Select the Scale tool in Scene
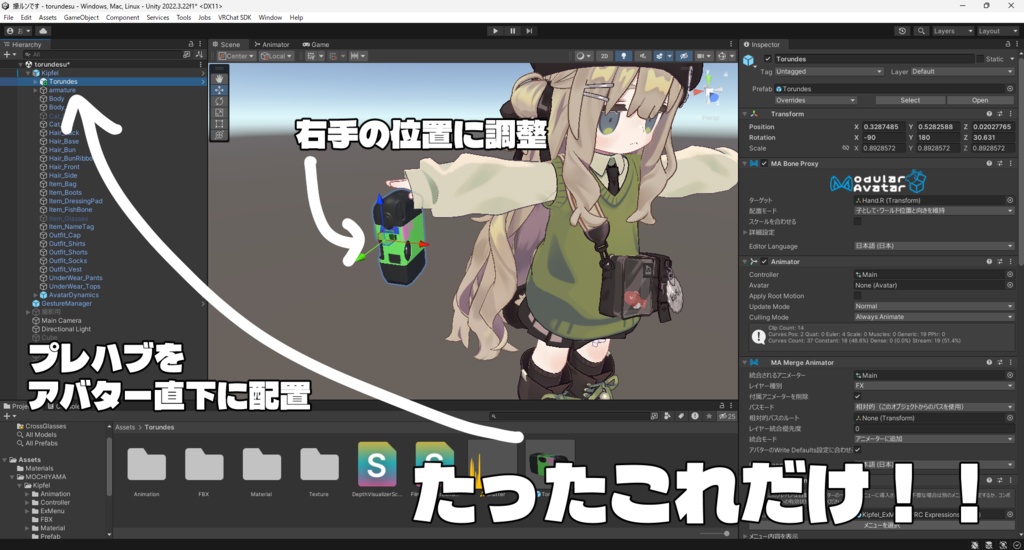The image size is (1024, 550). click(219, 112)
